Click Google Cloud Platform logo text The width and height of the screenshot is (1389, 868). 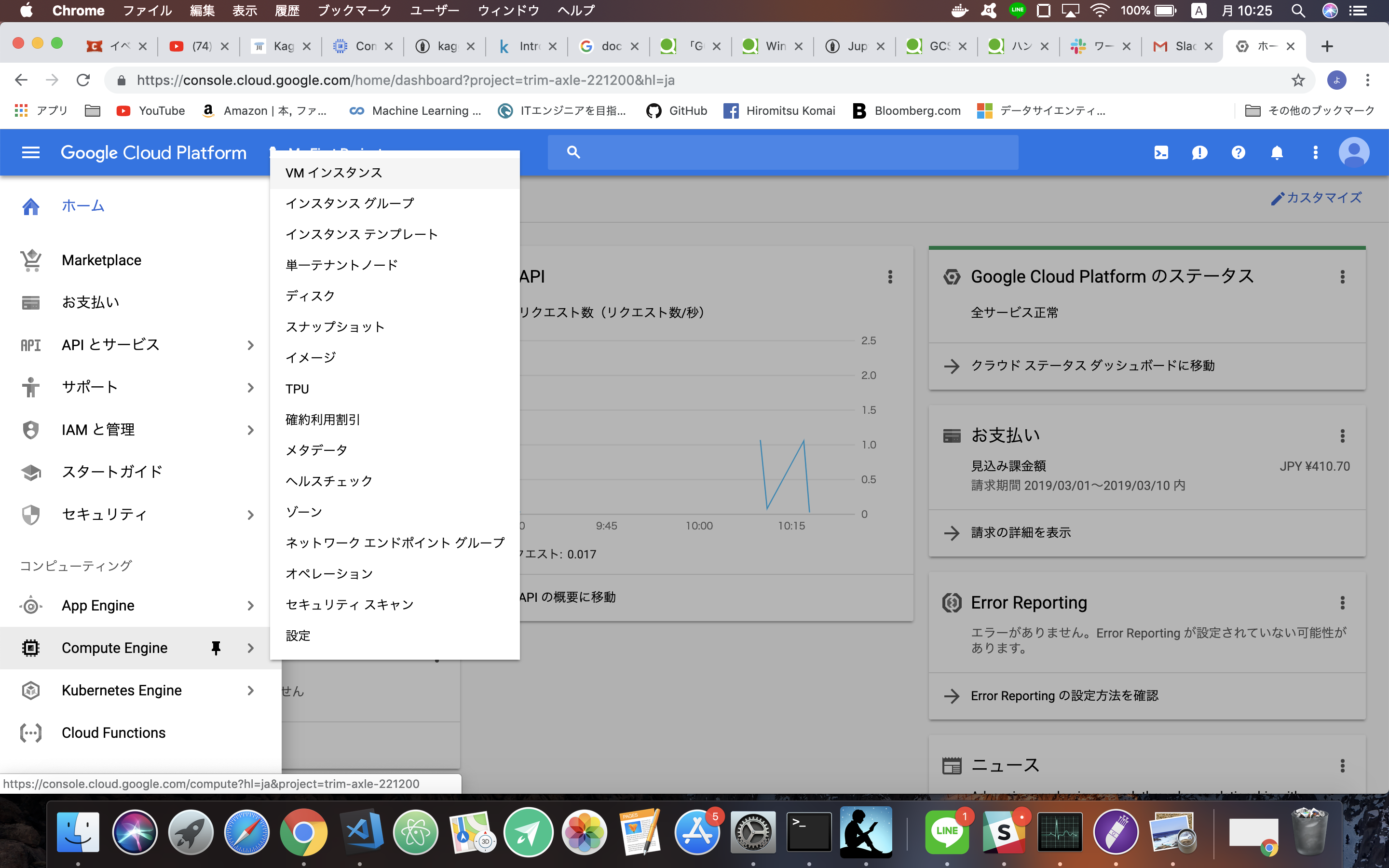[153, 152]
